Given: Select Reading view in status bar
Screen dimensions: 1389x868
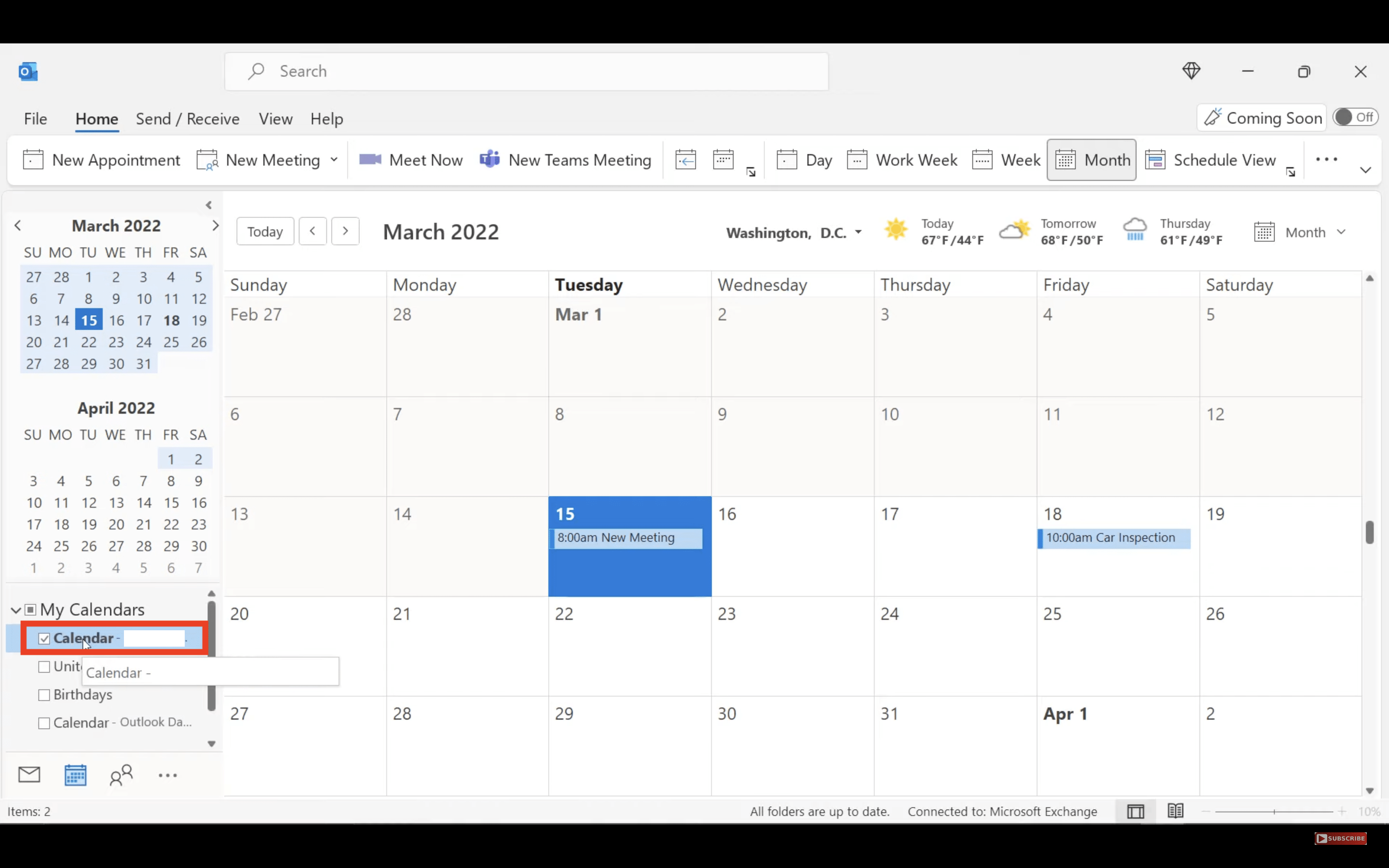Looking at the screenshot, I should point(1175,811).
